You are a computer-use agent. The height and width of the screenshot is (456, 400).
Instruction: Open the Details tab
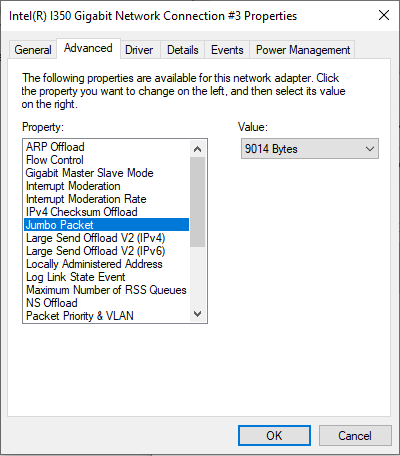tap(183, 50)
